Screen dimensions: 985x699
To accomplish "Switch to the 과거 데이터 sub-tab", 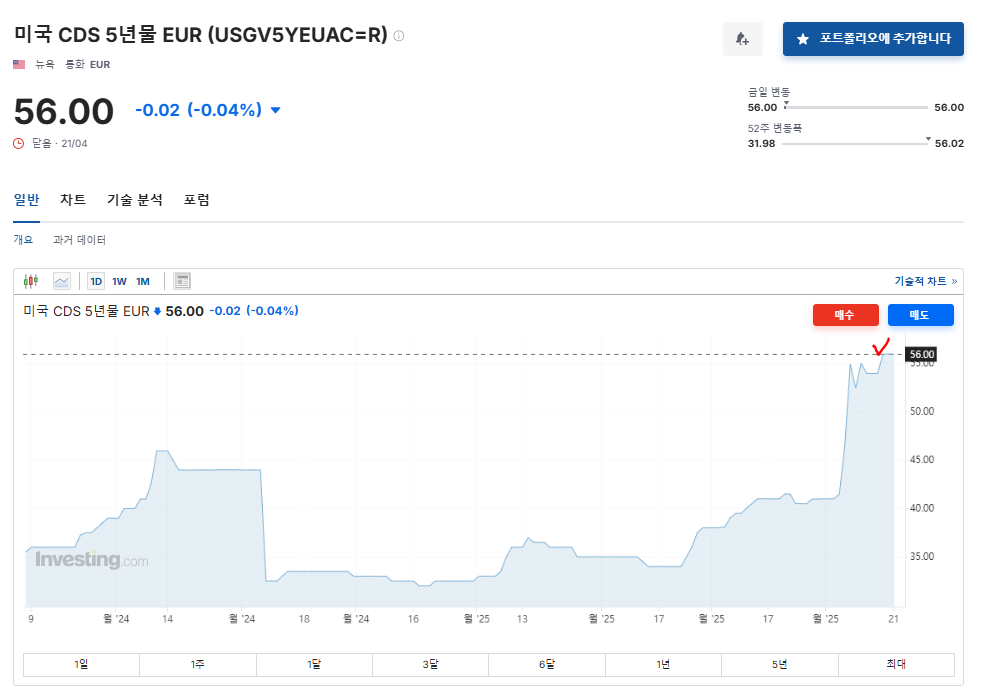I will pyautogui.click(x=79, y=240).
